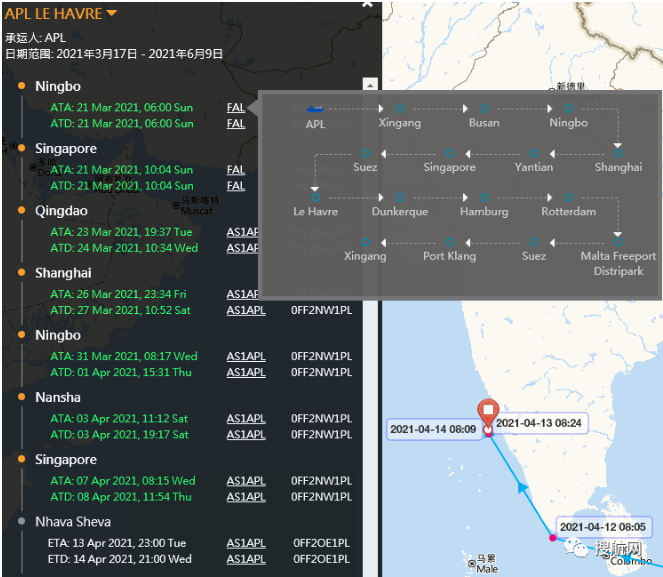Click Malta Freeport Distripark port node

point(618,242)
